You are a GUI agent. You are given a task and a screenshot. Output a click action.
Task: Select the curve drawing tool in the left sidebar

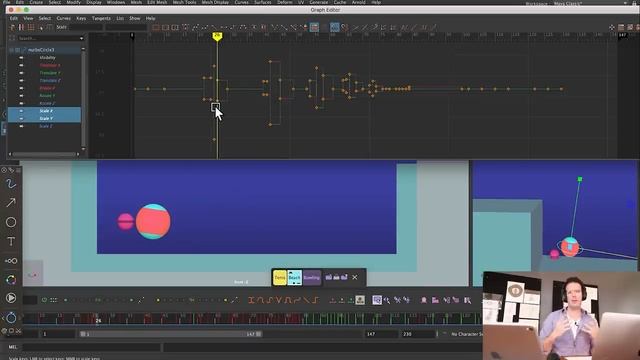coord(11,184)
